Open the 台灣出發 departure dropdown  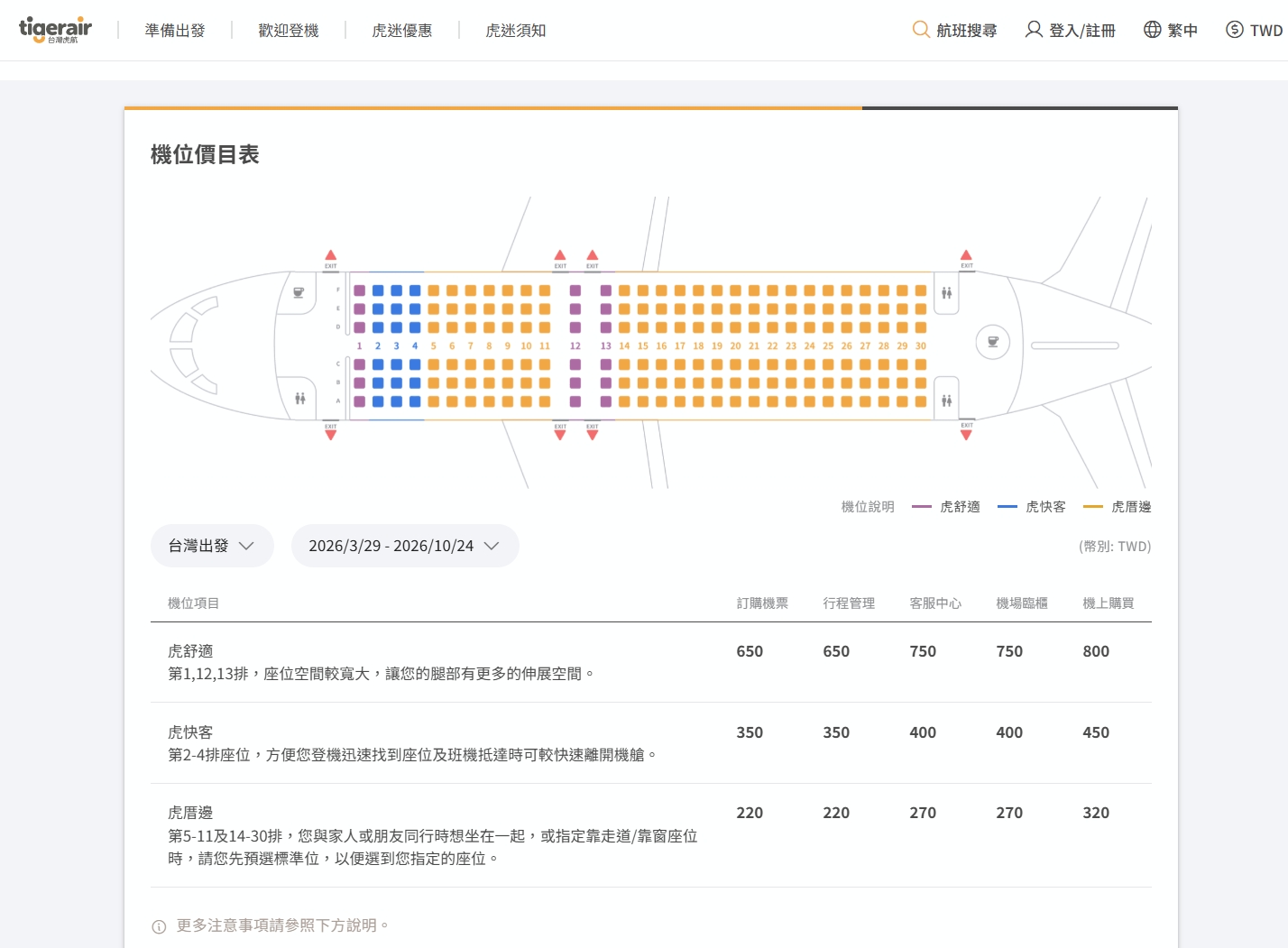(x=212, y=546)
